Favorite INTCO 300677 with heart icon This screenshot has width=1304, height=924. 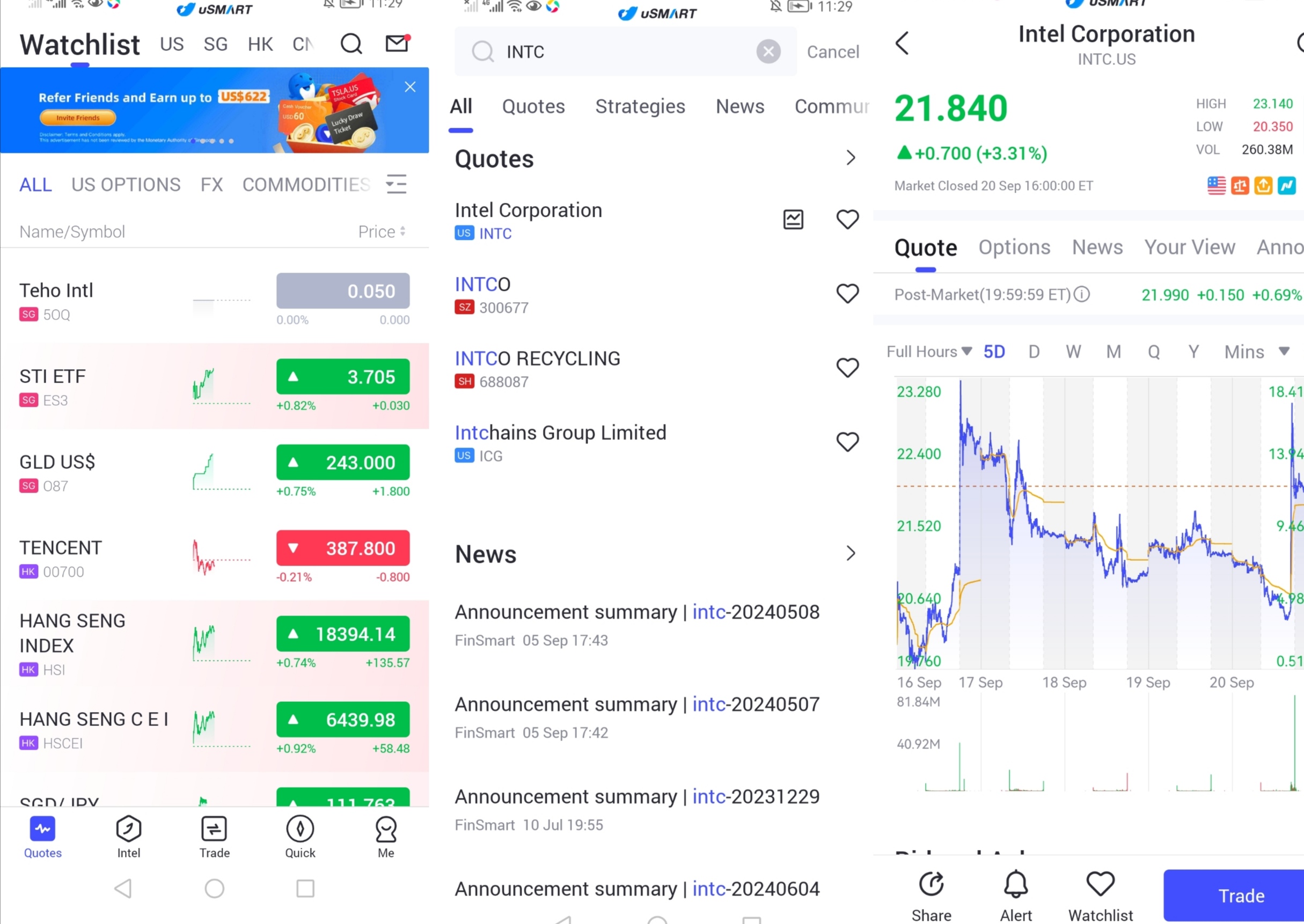pyautogui.click(x=847, y=294)
